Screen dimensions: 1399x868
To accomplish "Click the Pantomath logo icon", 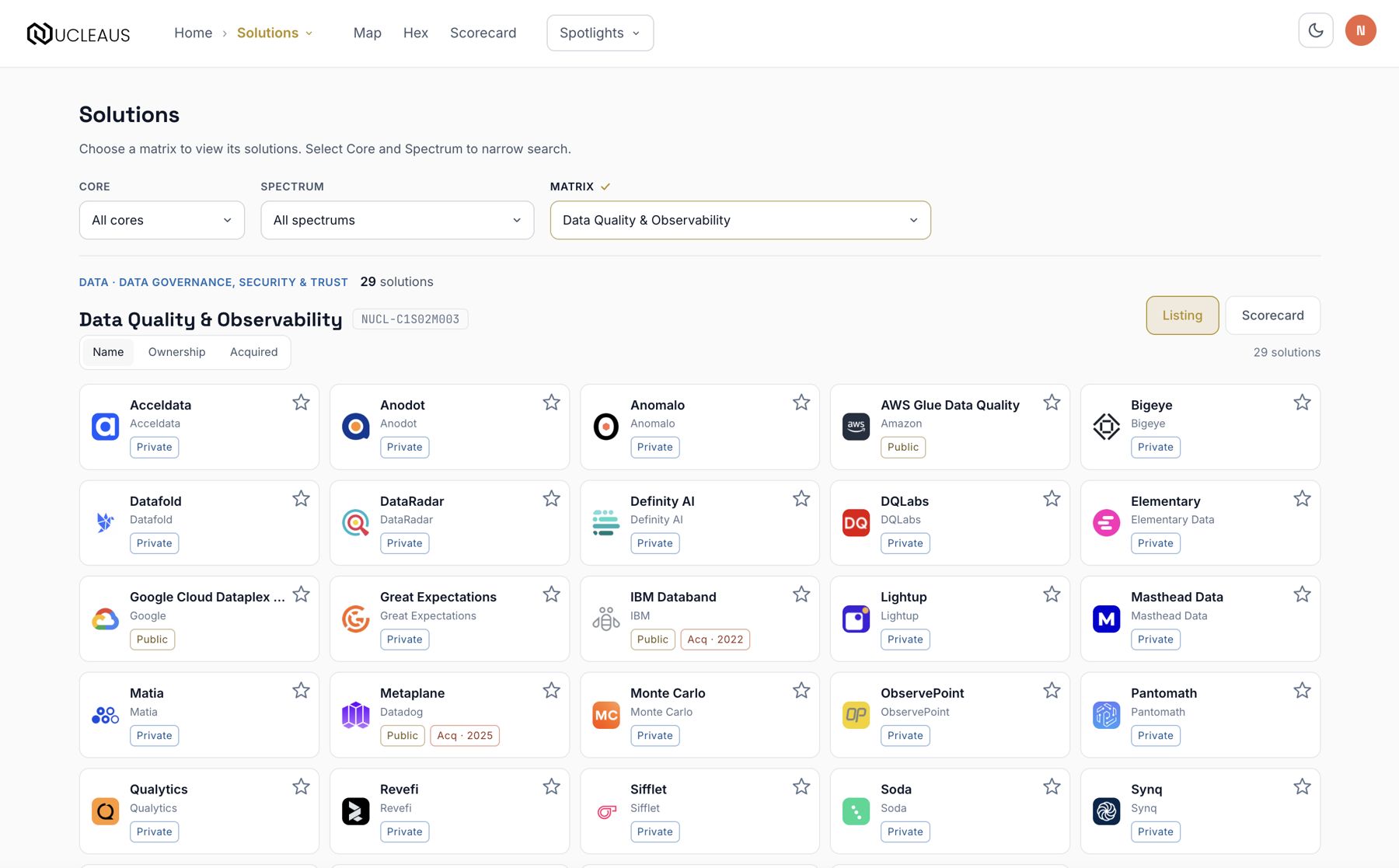I will click(1107, 715).
